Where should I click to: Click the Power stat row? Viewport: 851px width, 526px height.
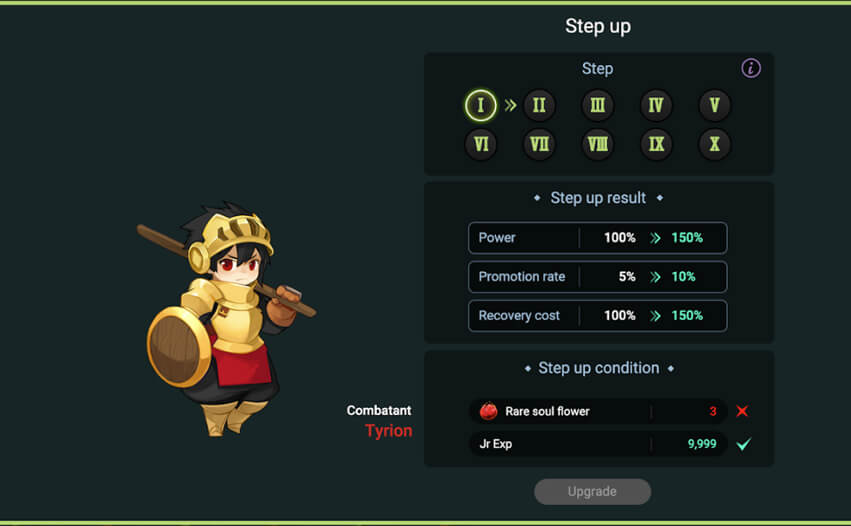tap(598, 238)
